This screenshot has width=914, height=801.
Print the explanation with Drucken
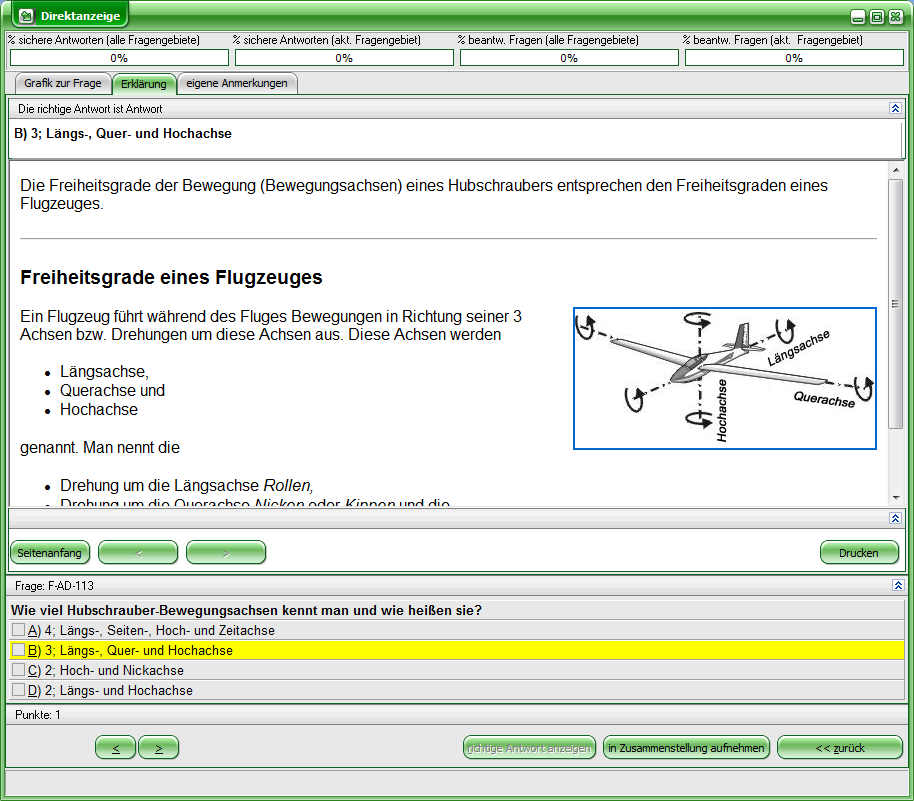pyautogui.click(x=859, y=553)
